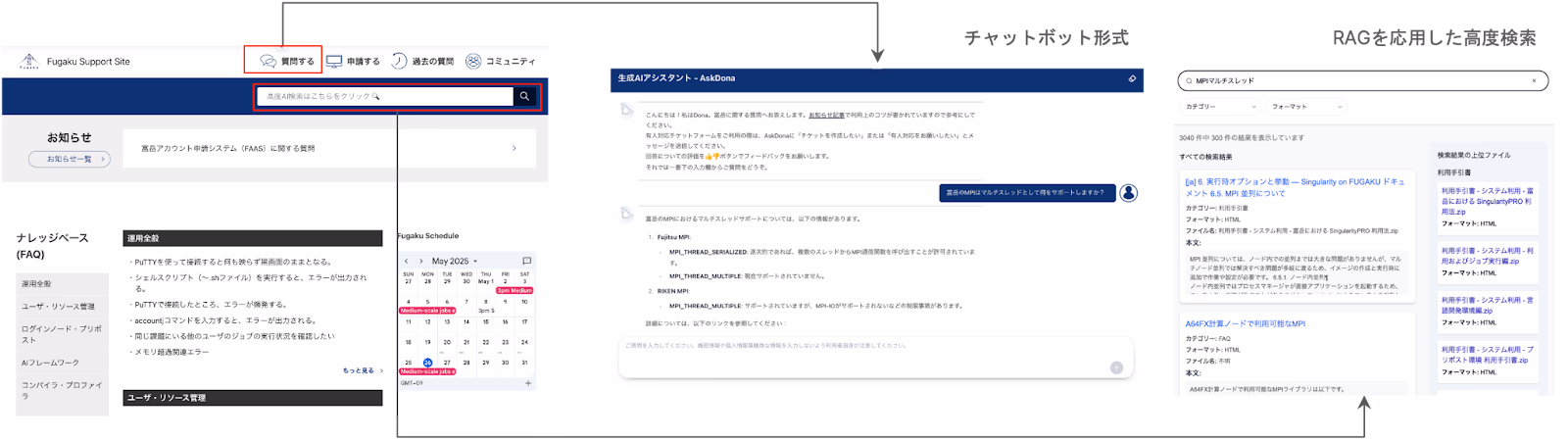Select ユーザ・リソース管理 in FAQ sidebar
This screenshot has width=1568, height=439.
coord(62,306)
